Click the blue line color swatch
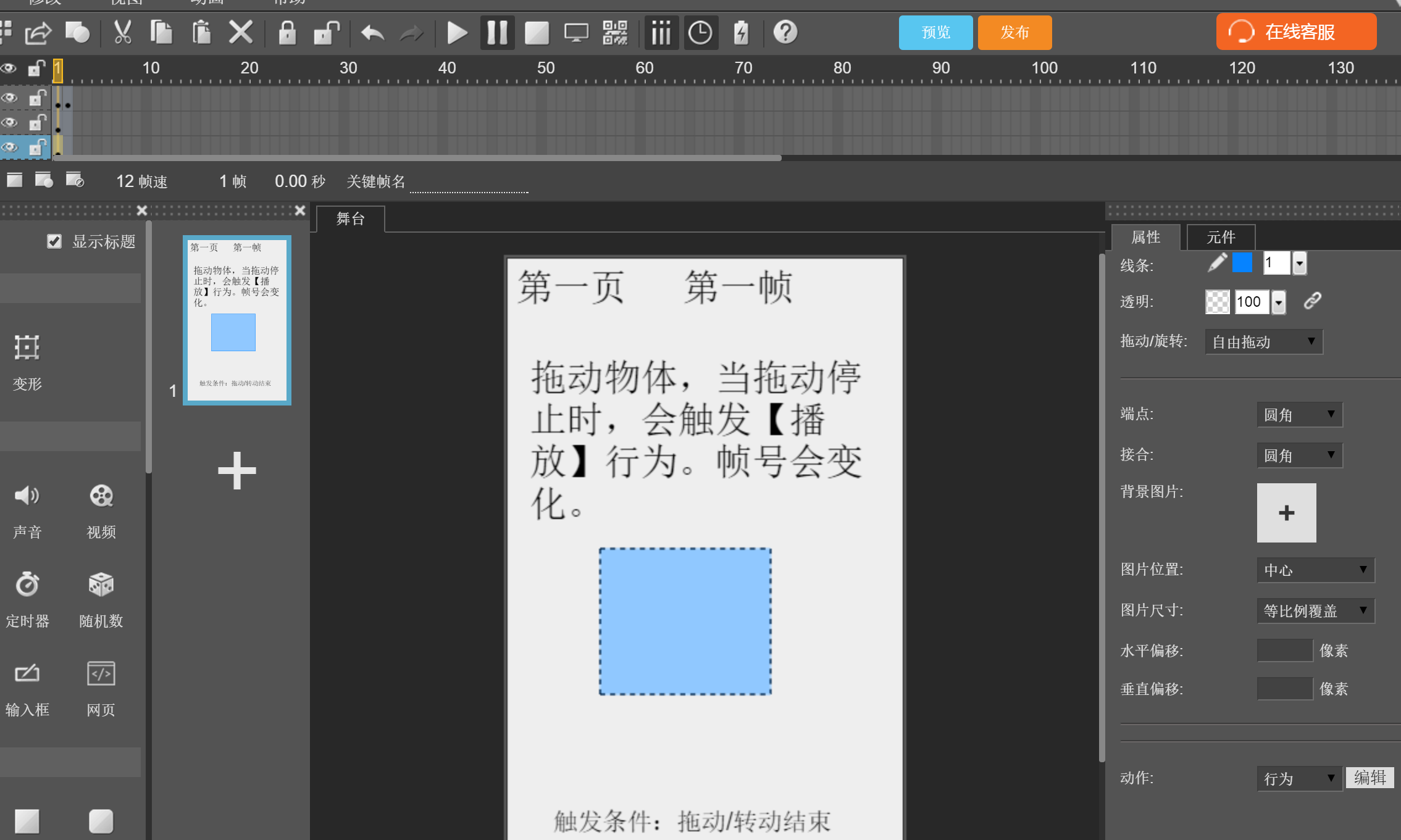Image resolution: width=1401 pixels, height=840 pixels. tap(1242, 264)
